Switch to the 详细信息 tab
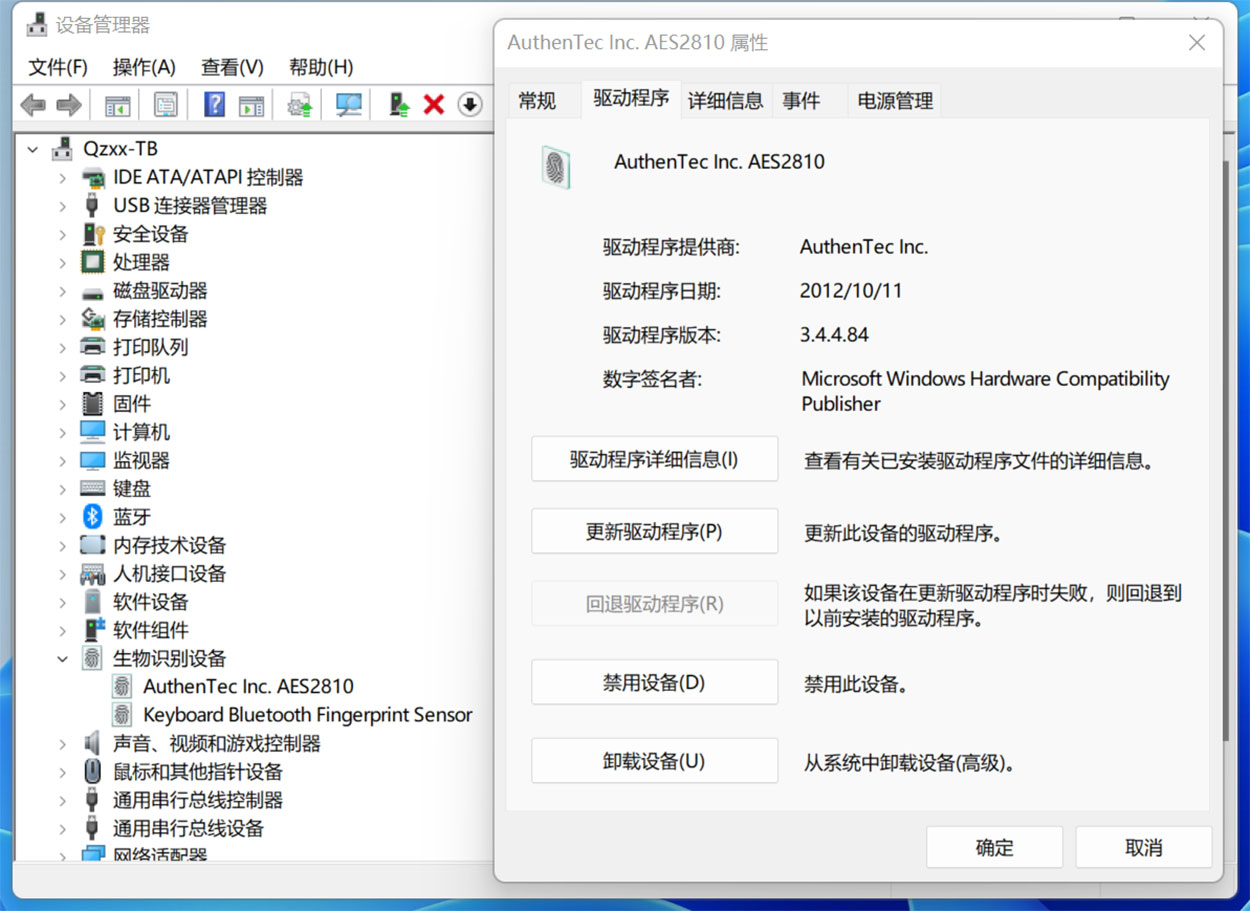The height and width of the screenshot is (911, 1250). [x=725, y=99]
